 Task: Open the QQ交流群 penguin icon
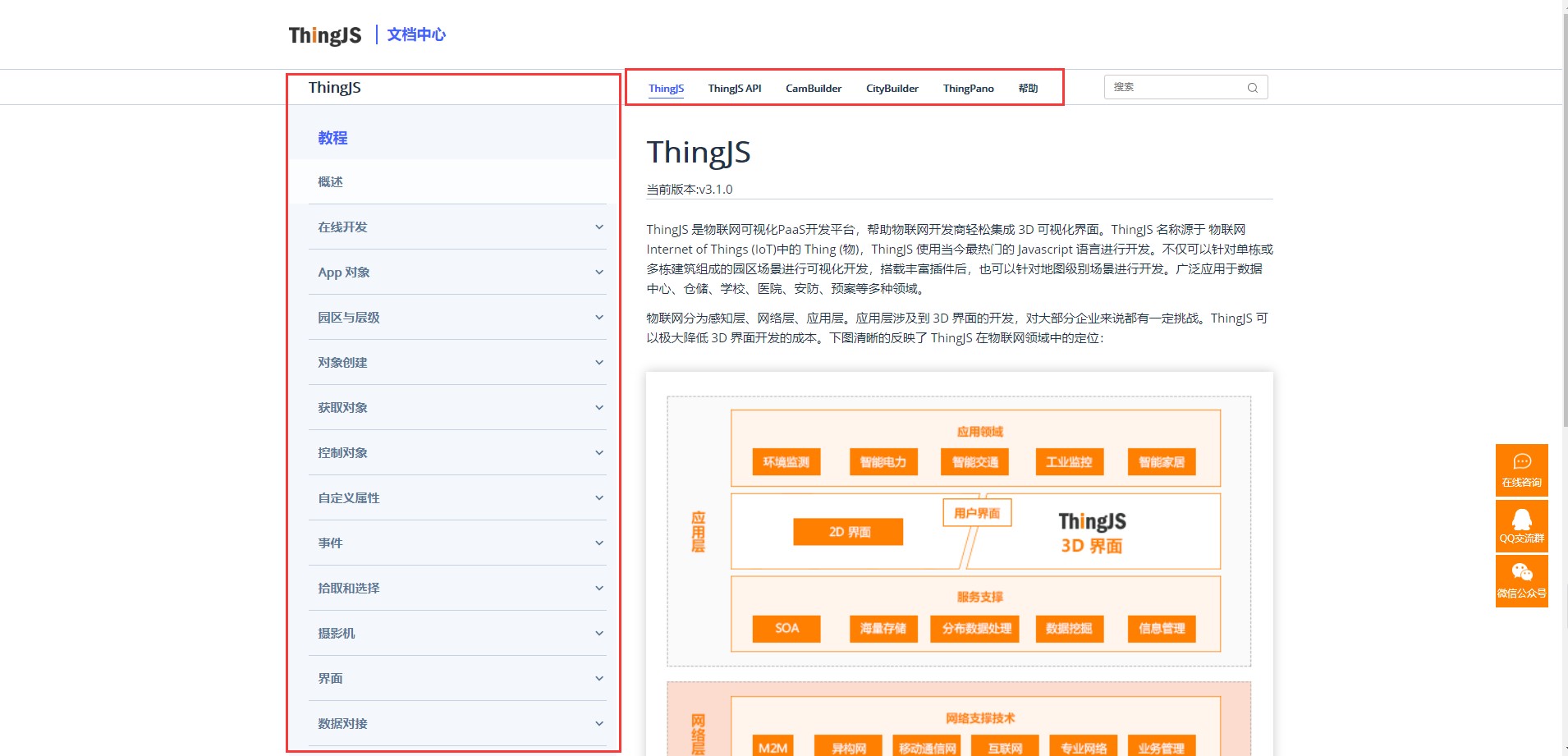point(1521,525)
